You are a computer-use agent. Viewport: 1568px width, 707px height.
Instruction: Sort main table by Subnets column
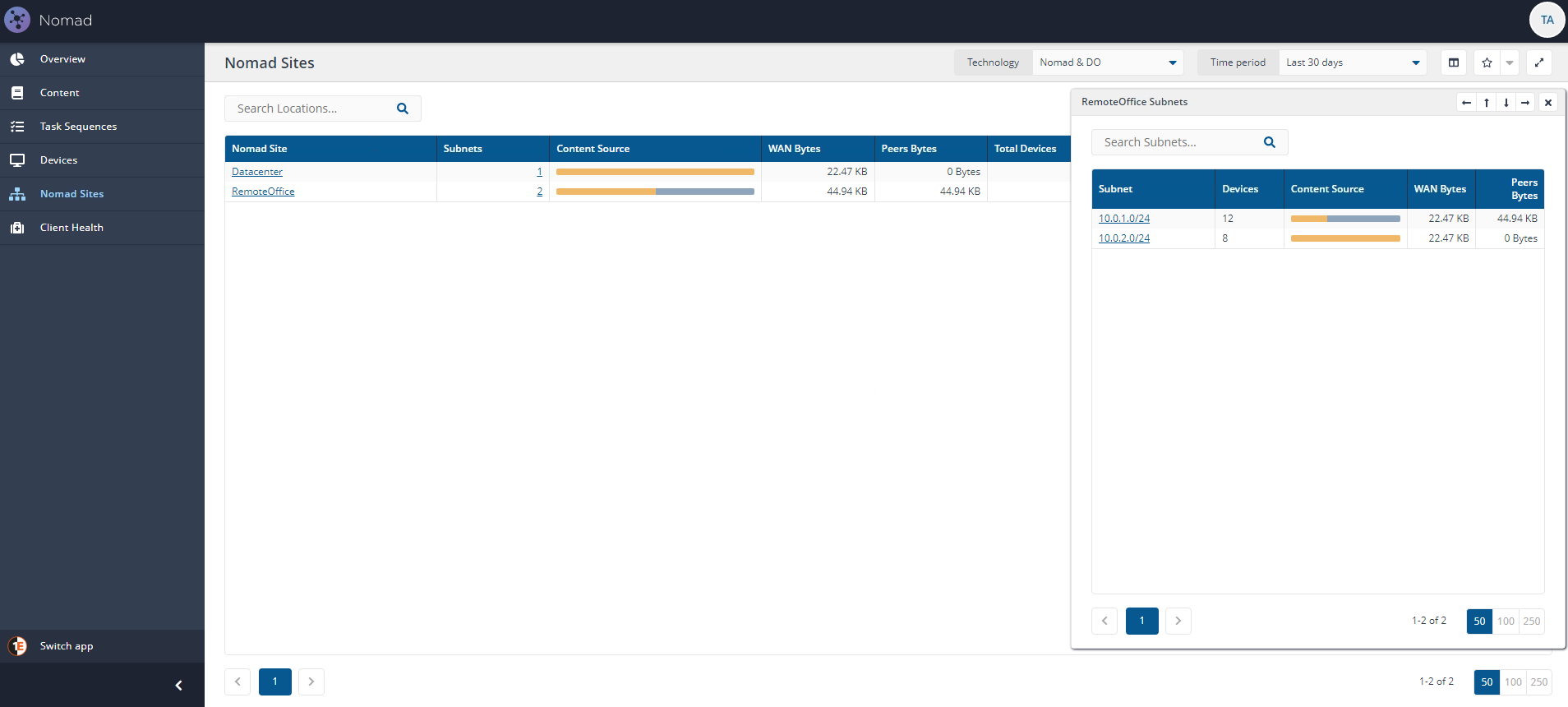coord(492,149)
